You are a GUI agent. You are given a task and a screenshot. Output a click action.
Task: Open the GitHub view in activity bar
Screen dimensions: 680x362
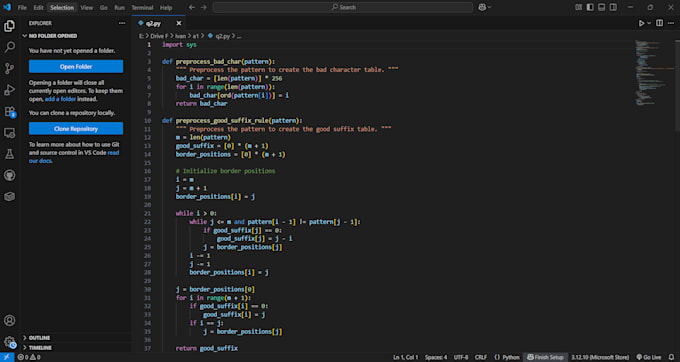pyautogui.click(x=10, y=175)
